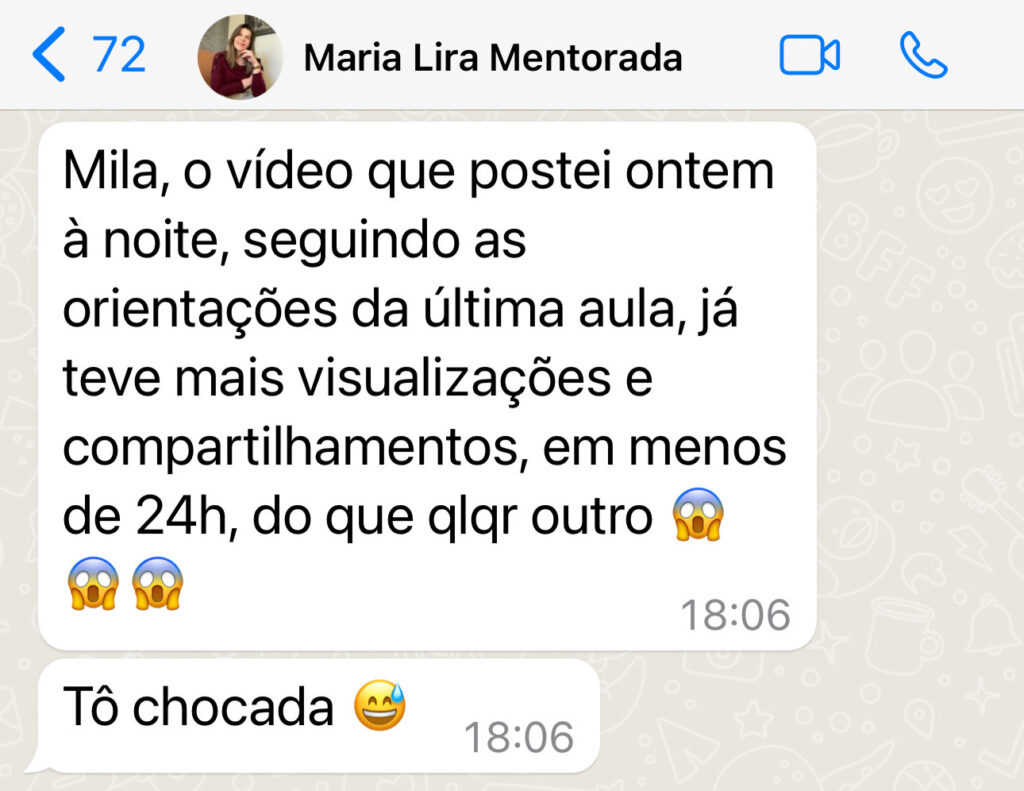Tap second scream emoji on last line
This screenshot has height=791, width=1024.
157,583
